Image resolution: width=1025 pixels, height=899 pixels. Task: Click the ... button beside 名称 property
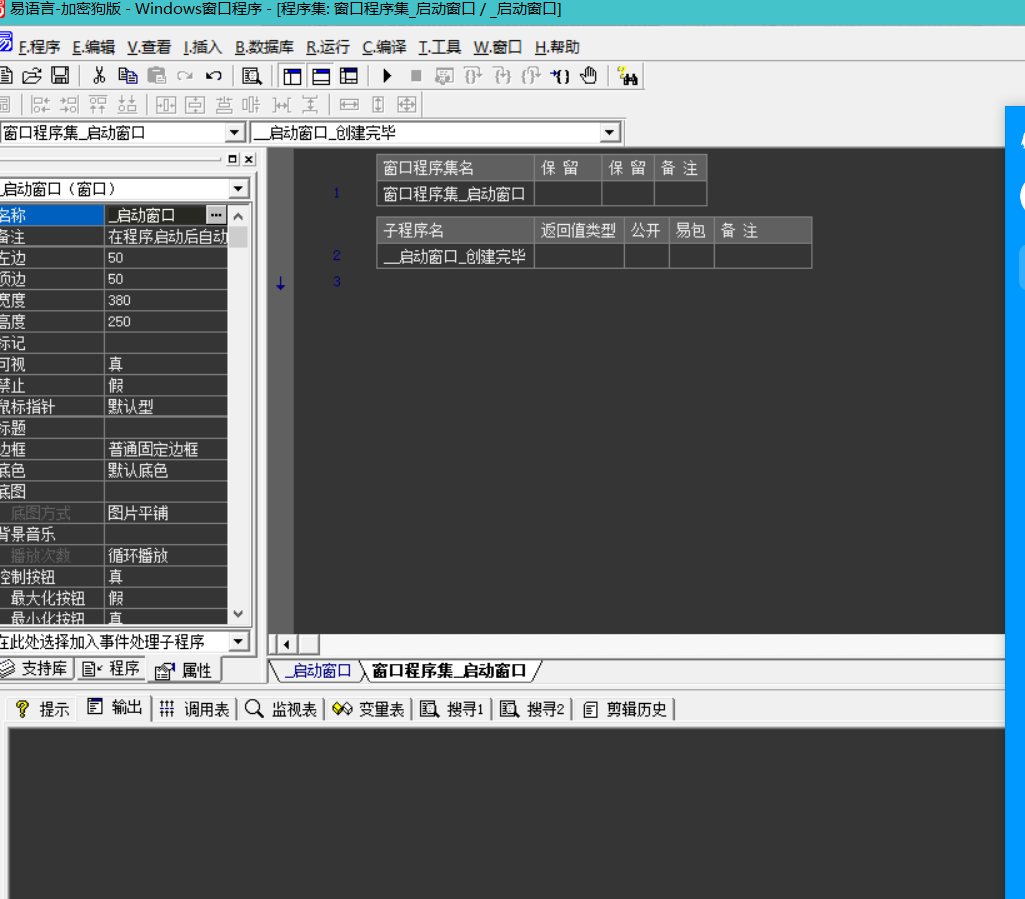215,214
